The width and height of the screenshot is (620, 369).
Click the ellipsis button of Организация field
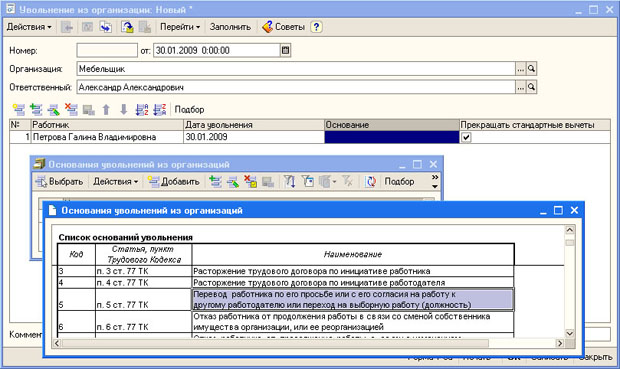point(520,68)
